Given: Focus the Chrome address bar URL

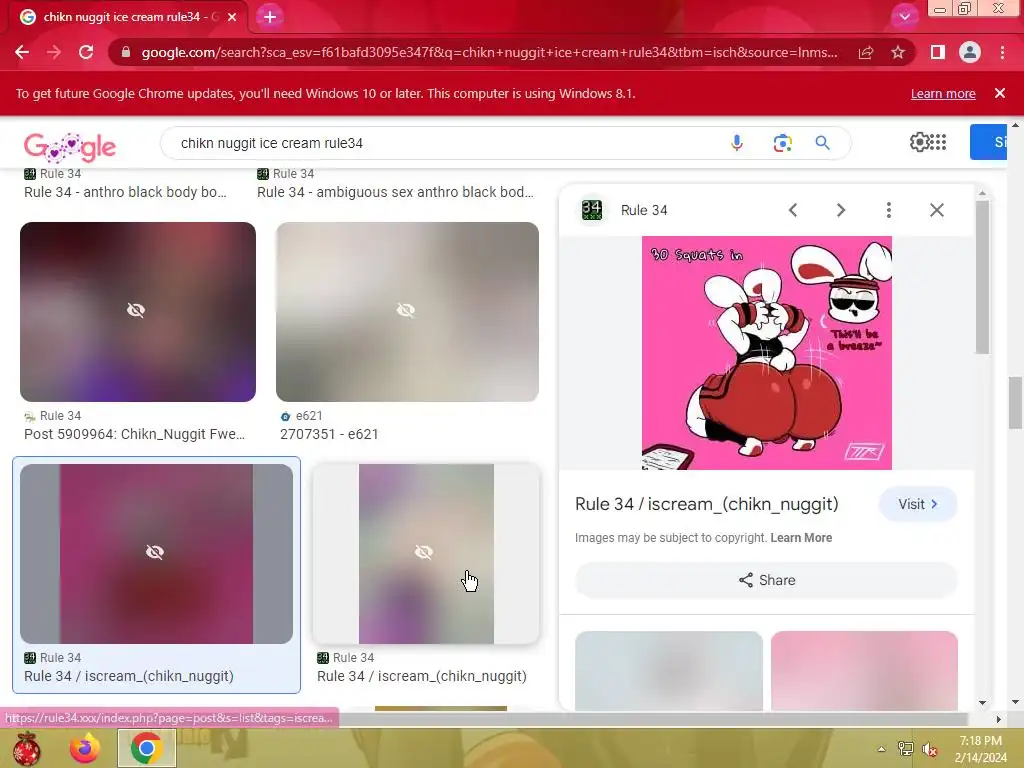Looking at the screenshot, I should [489, 52].
